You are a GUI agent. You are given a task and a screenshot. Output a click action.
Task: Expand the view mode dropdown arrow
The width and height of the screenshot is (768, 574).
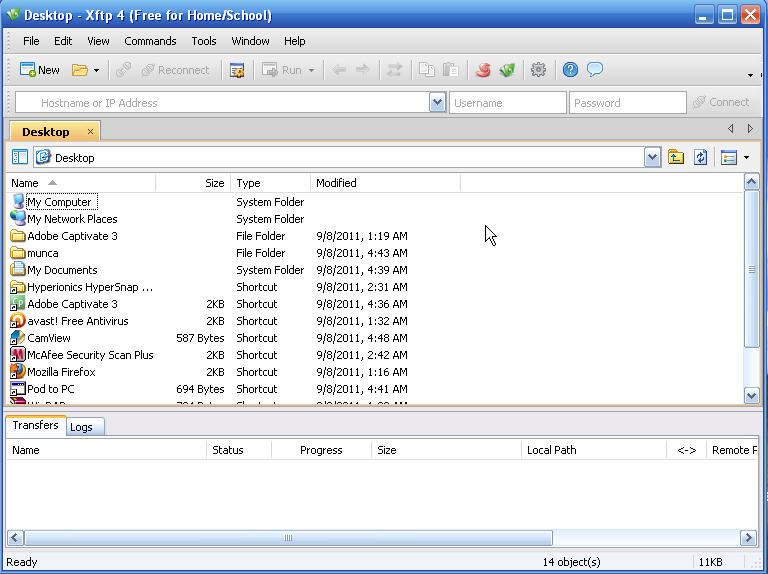pos(746,158)
